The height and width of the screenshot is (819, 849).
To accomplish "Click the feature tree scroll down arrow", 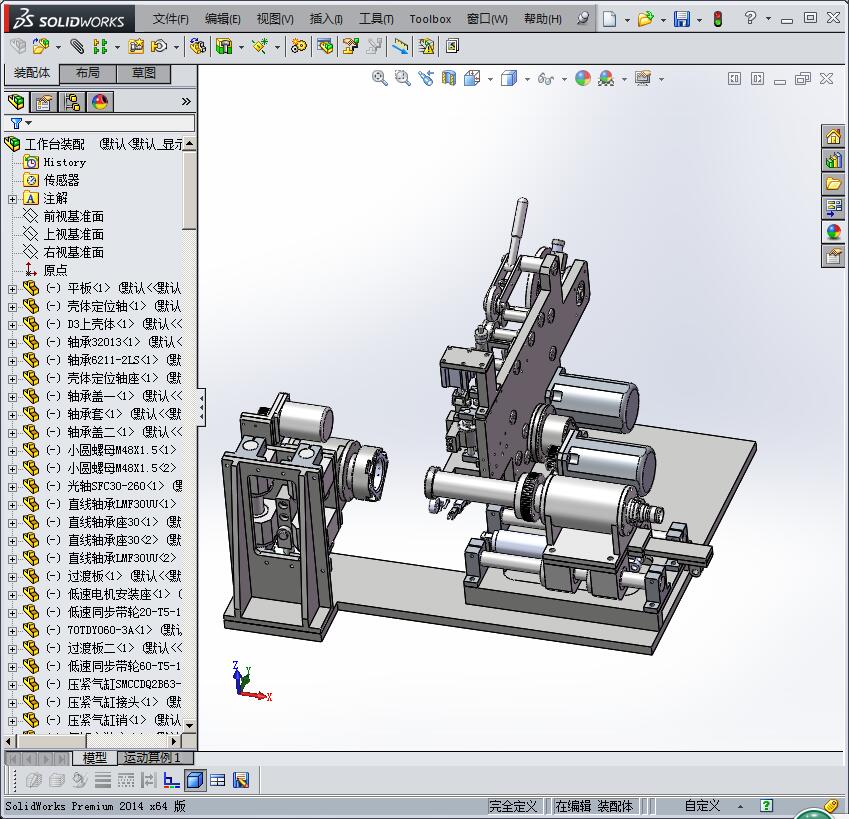I will coord(189,725).
